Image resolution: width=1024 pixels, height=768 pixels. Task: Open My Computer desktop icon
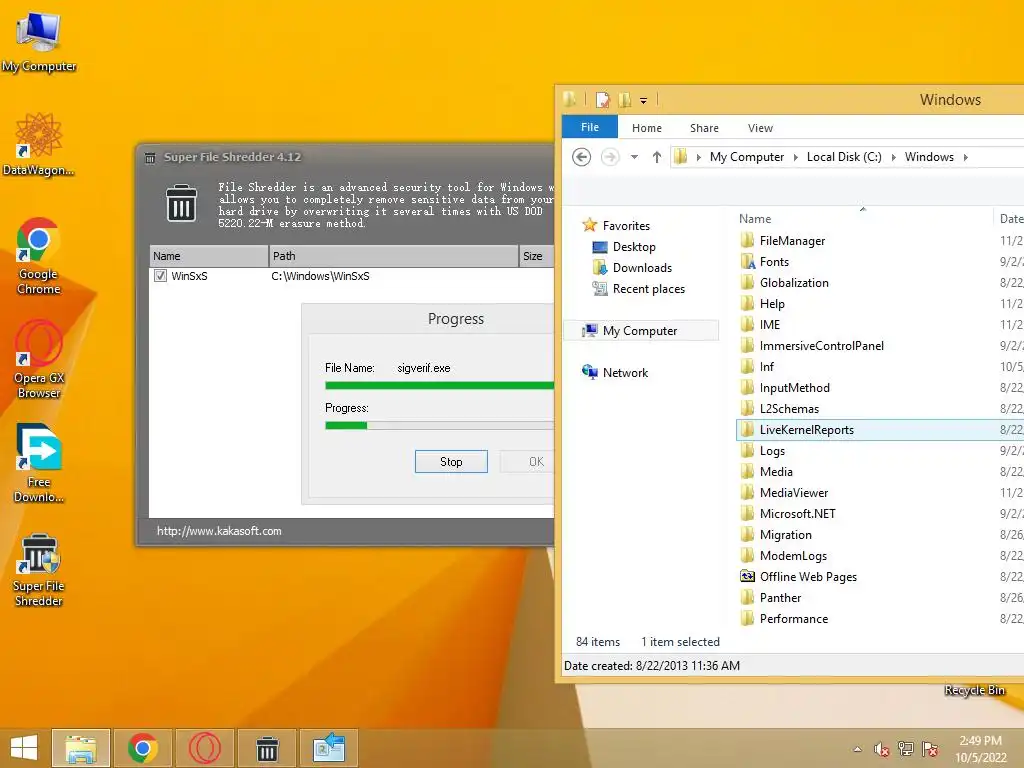coord(39,42)
